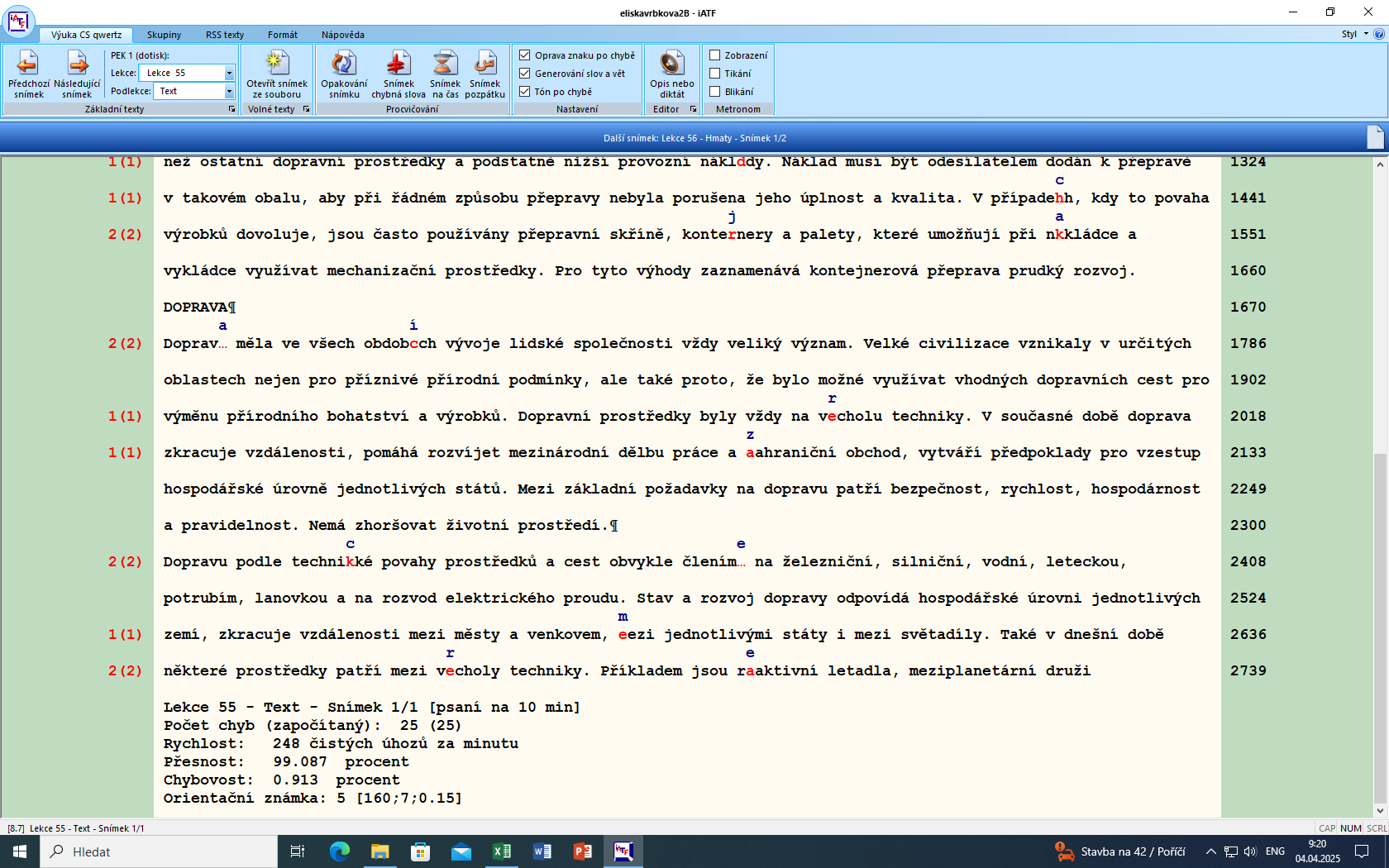1389x868 pixels.
Task: Uncheck Generování slov a vět
Action: click(525, 74)
